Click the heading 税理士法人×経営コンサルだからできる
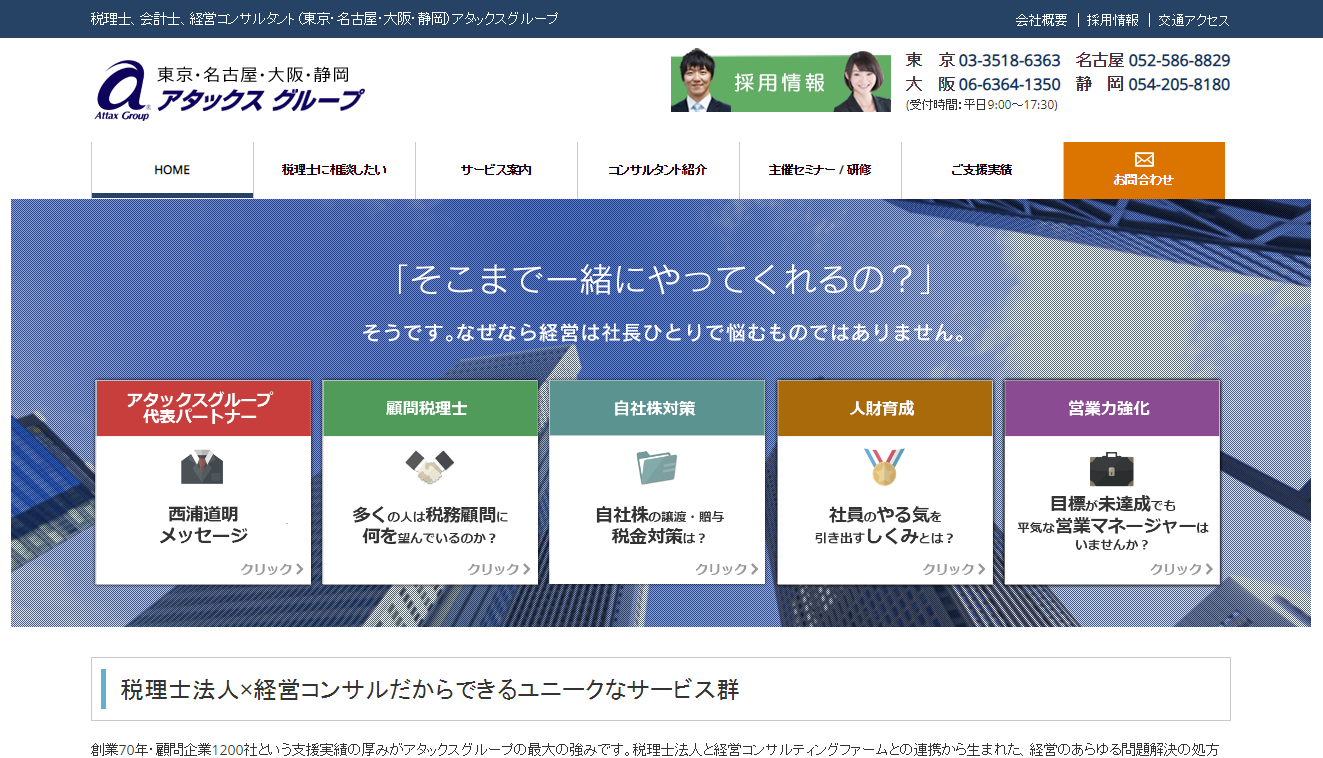Viewport: 1323px width, 758px height. 430,689
